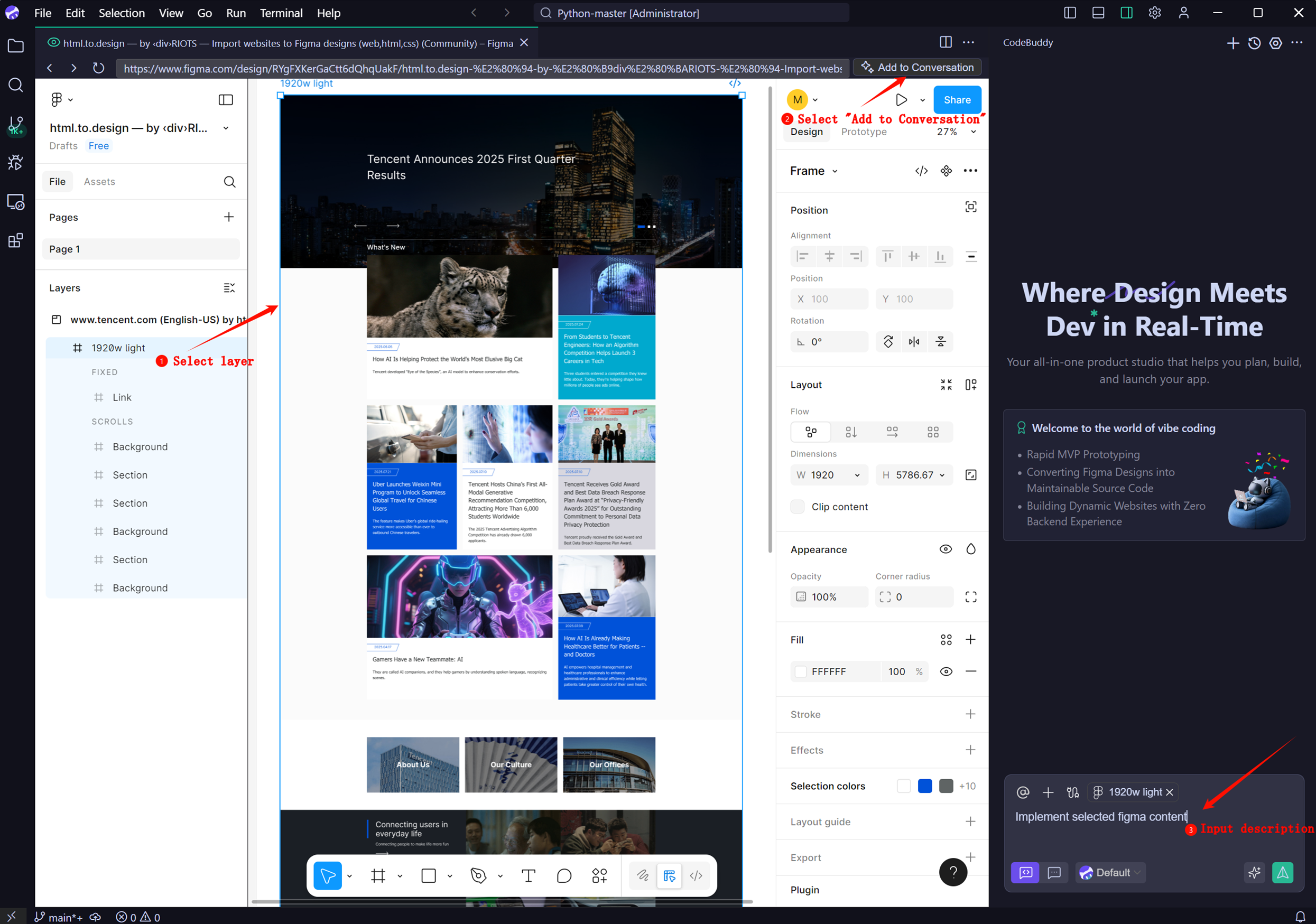Screen dimensions: 1316x924
Task: Toggle Appearance visibility eye icon
Action: [946, 549]
